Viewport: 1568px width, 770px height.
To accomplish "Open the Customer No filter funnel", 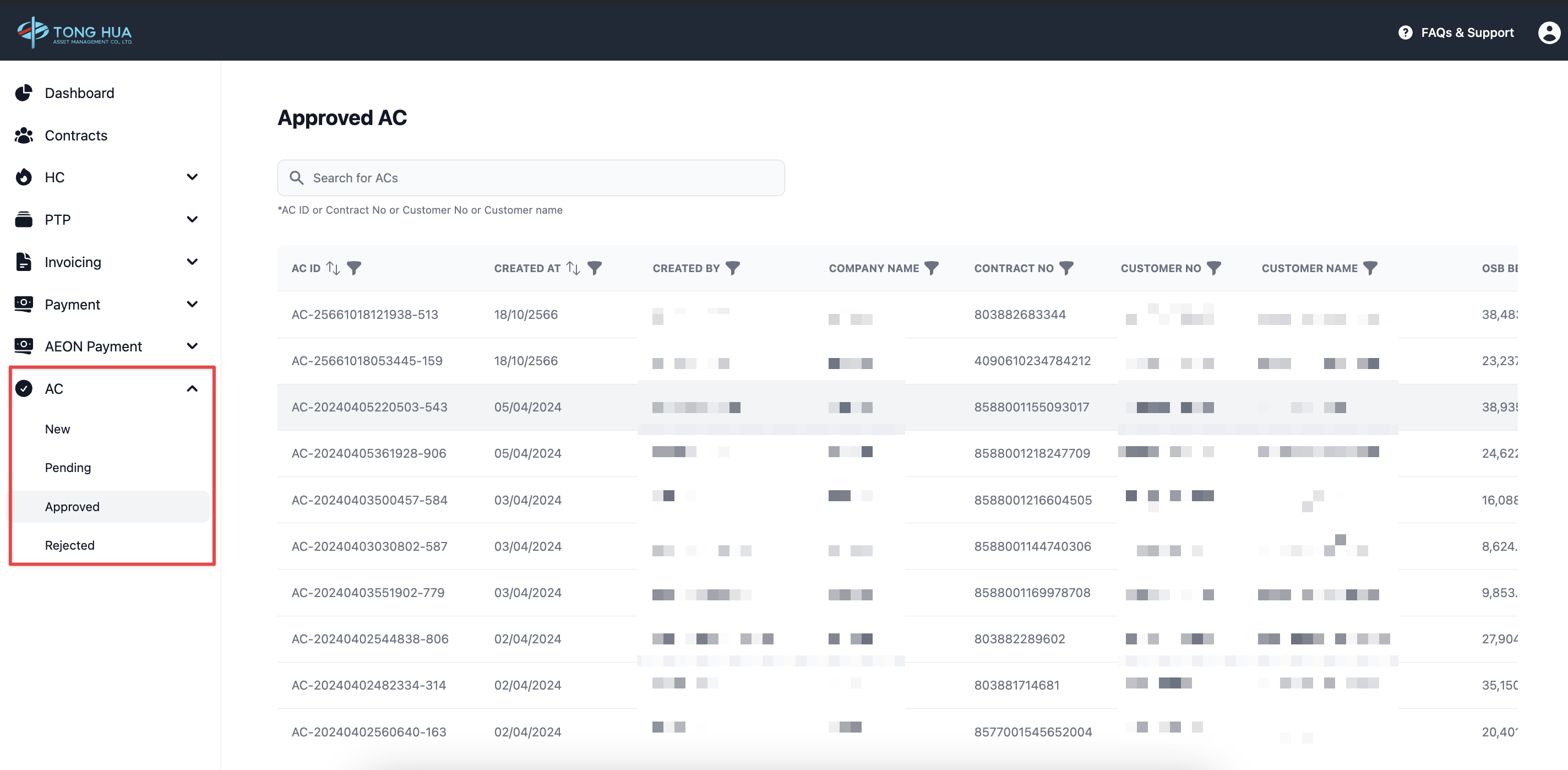I will click(1214, 268).
